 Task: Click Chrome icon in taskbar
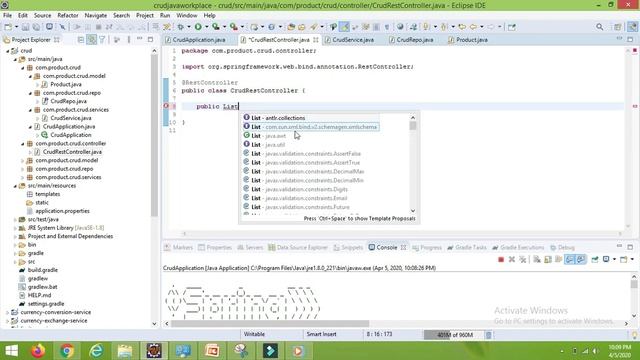67,351
